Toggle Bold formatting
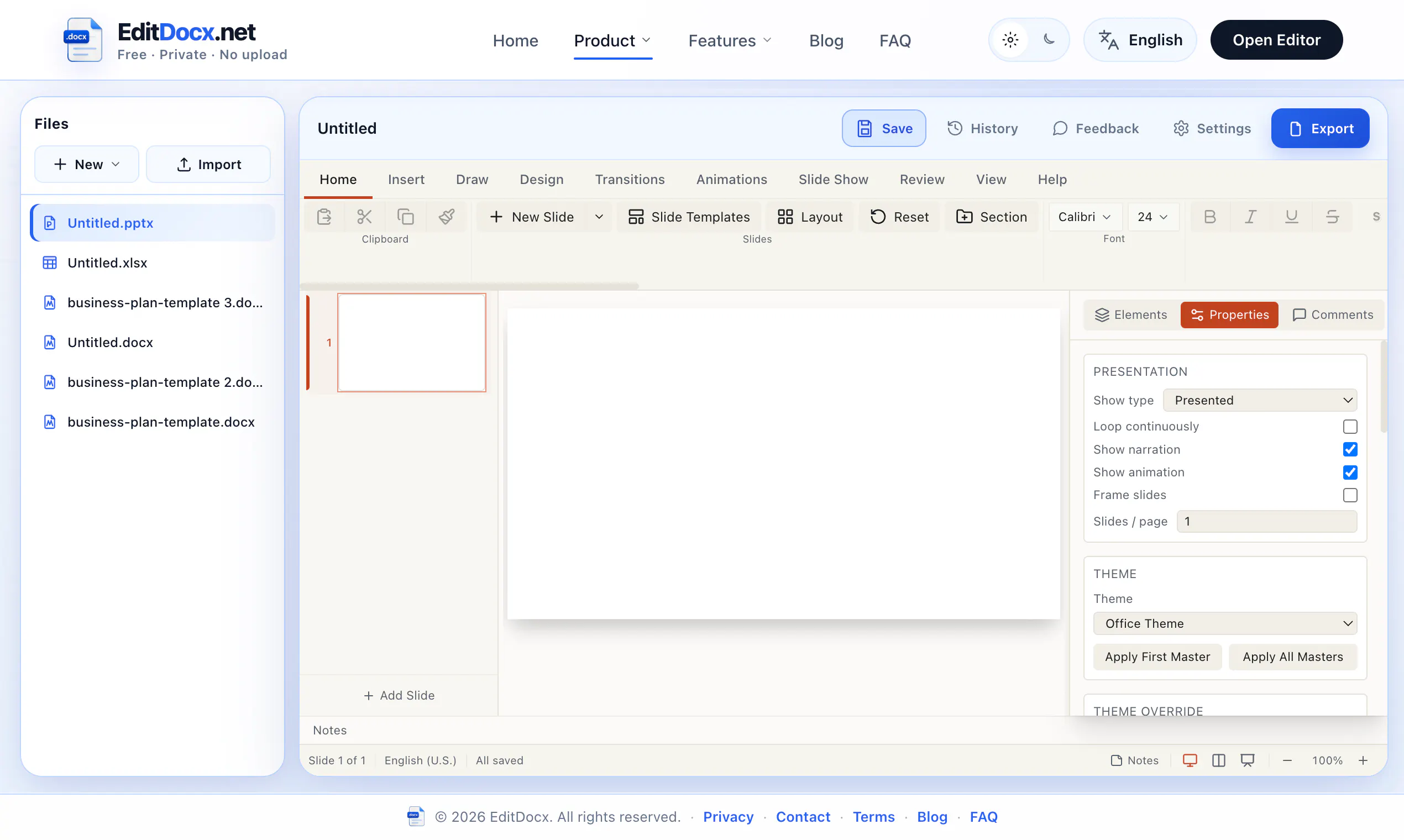This screenshot has width=1404, height=840. (x=1209, y=217)
